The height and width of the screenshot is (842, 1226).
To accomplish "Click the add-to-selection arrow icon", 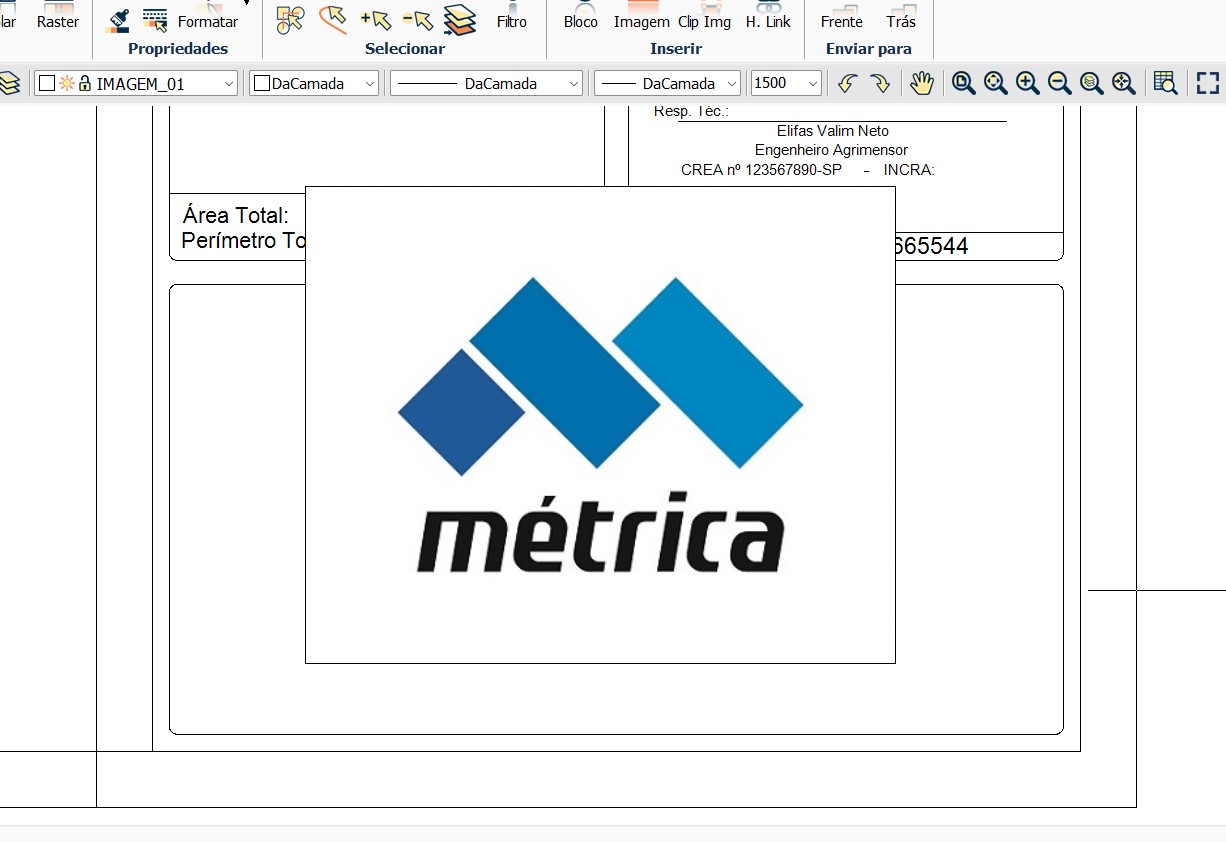I will coord(375,19).
